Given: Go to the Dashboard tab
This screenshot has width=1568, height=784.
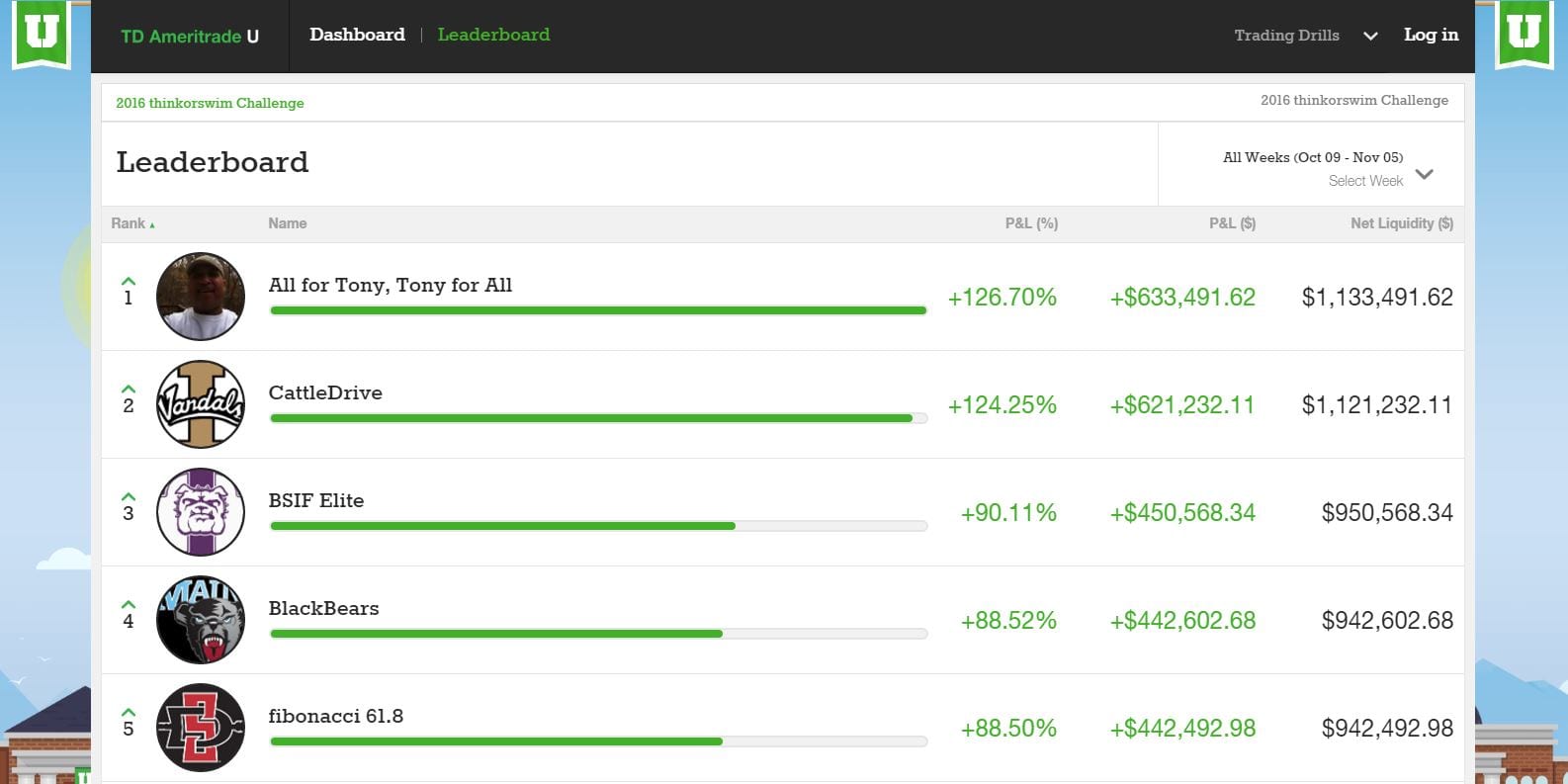Looking at the screenshot, I should point(357,35).
